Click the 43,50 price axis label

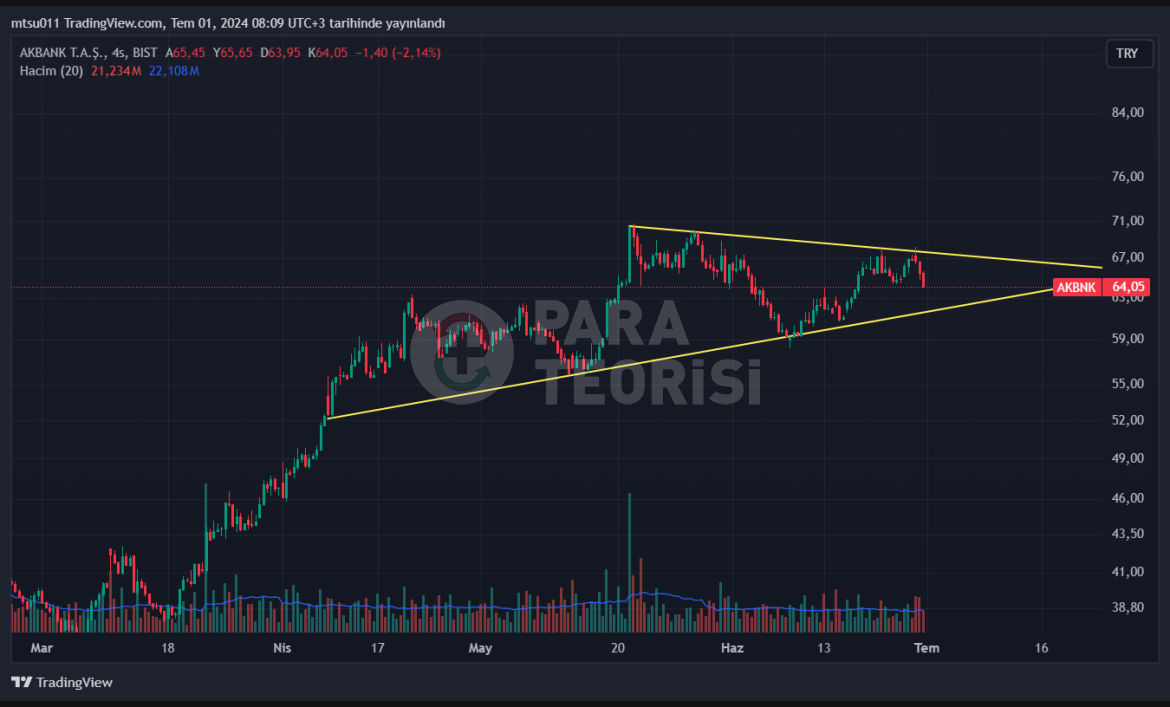[1127, 533]
